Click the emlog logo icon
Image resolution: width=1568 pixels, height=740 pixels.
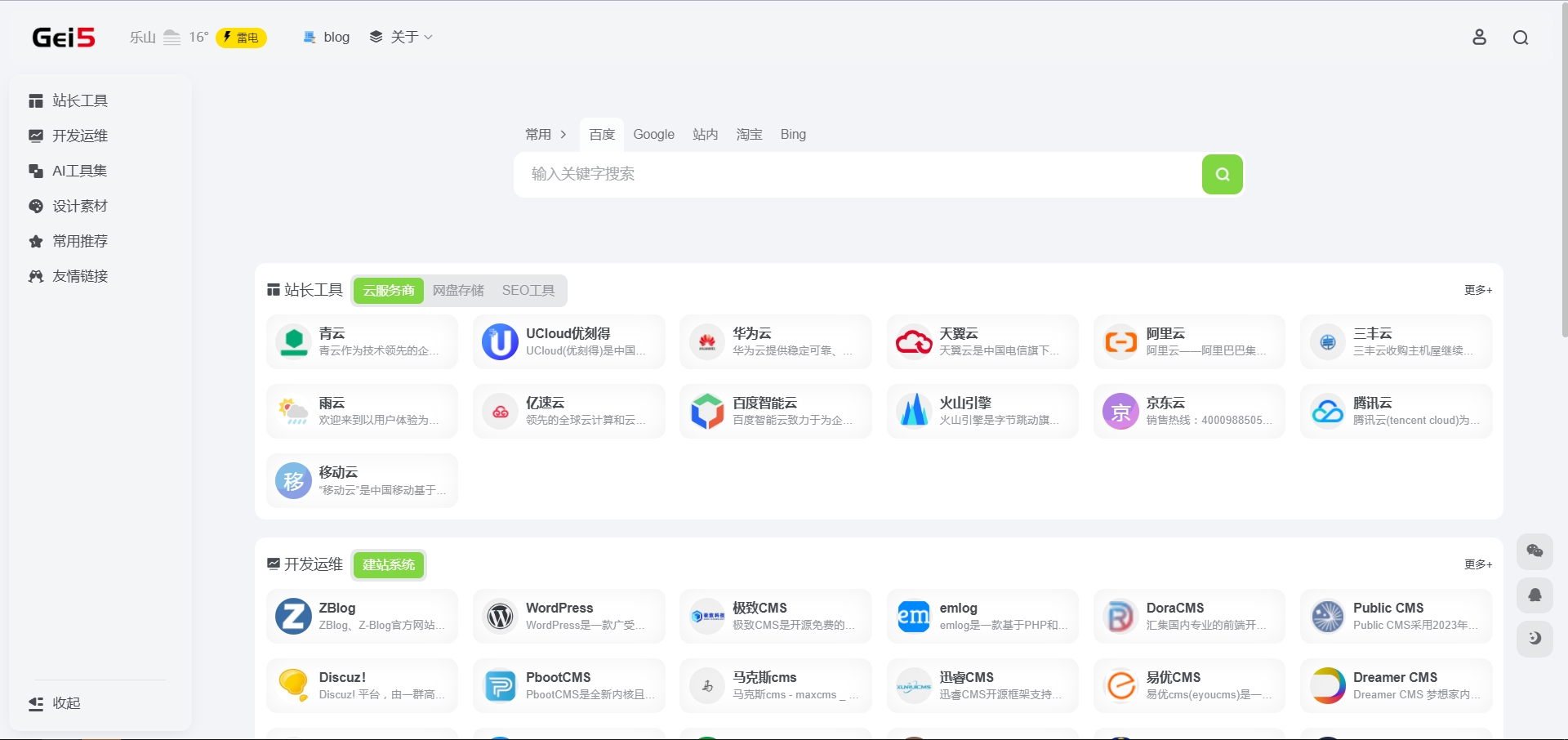coord(914,616)
